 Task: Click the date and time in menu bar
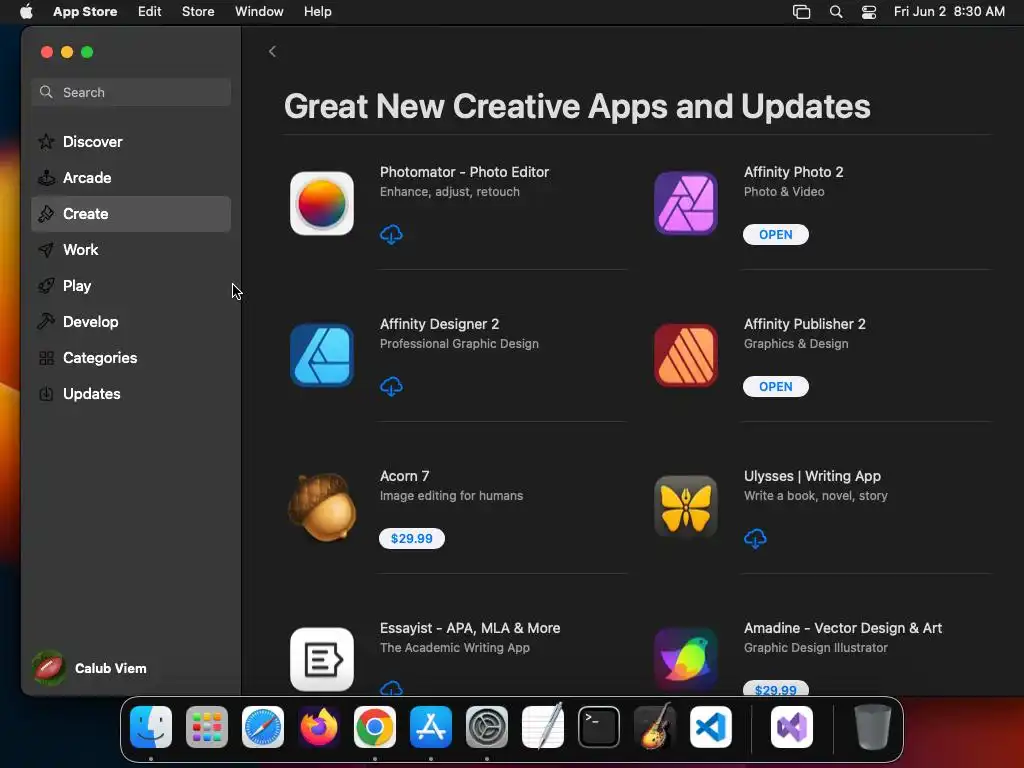[949, 12]
